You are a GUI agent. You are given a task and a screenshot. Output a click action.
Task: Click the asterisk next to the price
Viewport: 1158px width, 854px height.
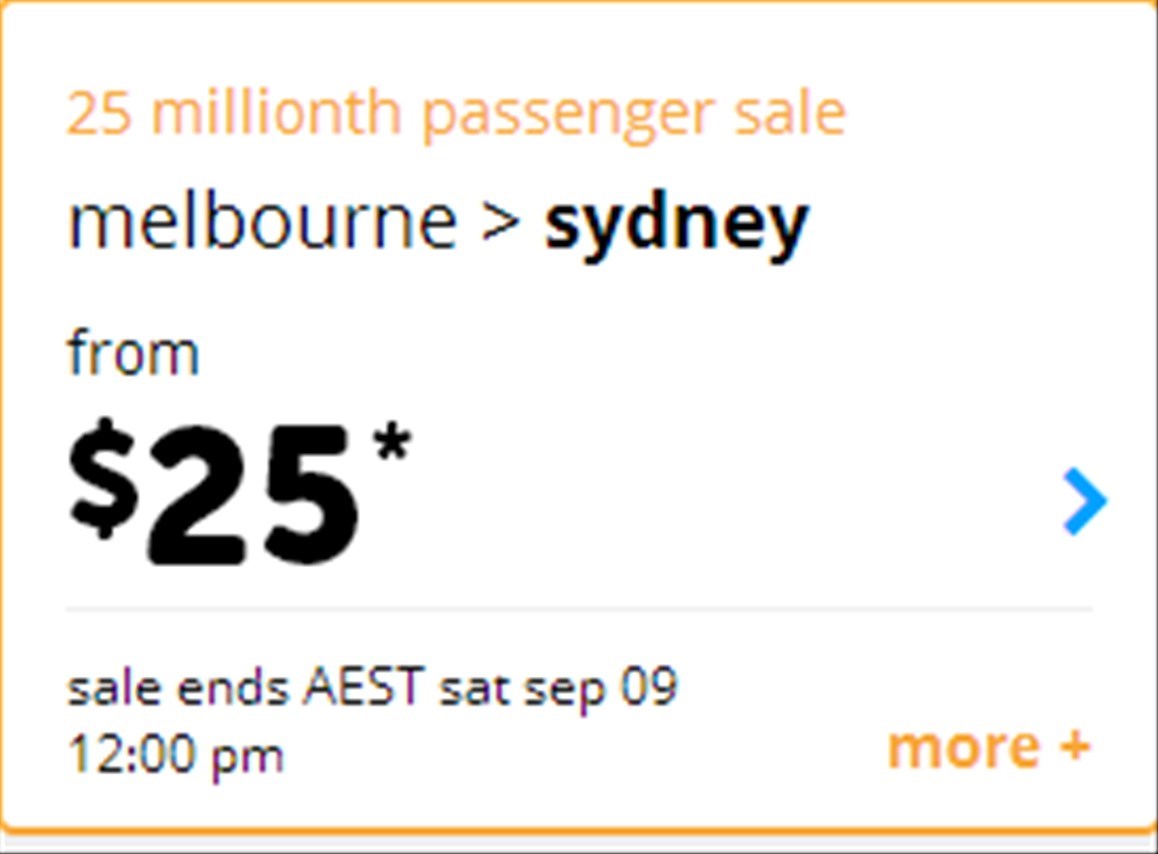391,442
